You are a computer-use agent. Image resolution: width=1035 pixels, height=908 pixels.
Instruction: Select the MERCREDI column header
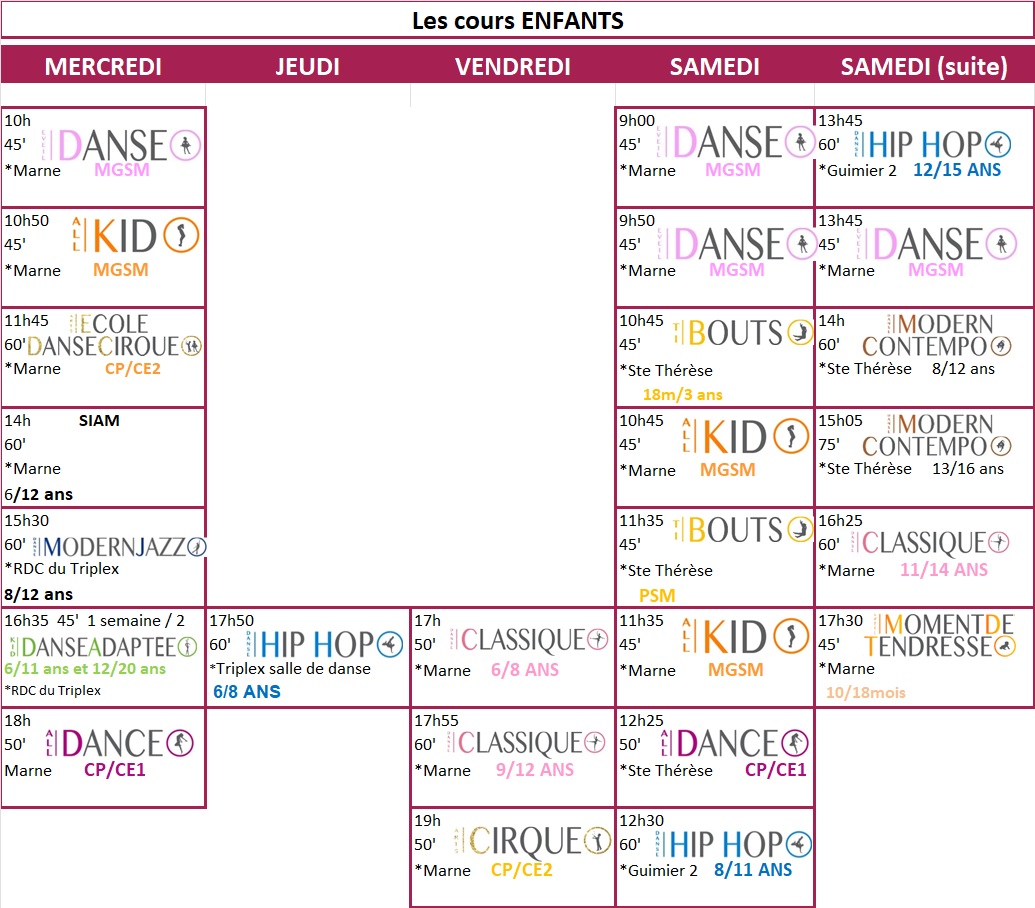coord(103,67)
